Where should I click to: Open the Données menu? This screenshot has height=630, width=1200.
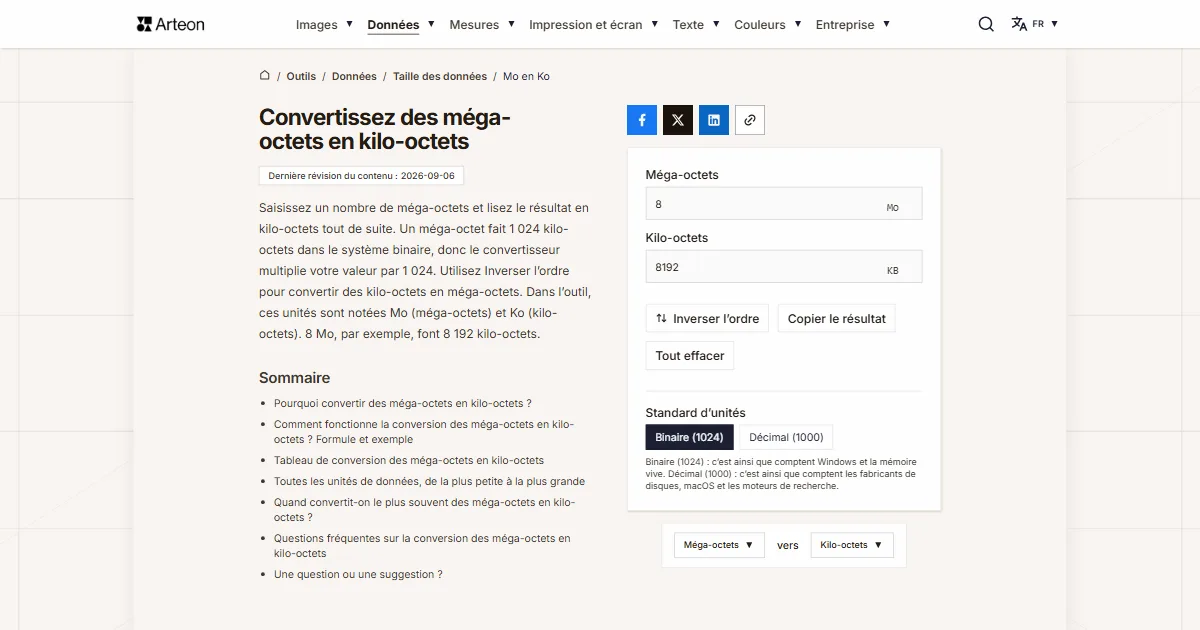(400, 24)
